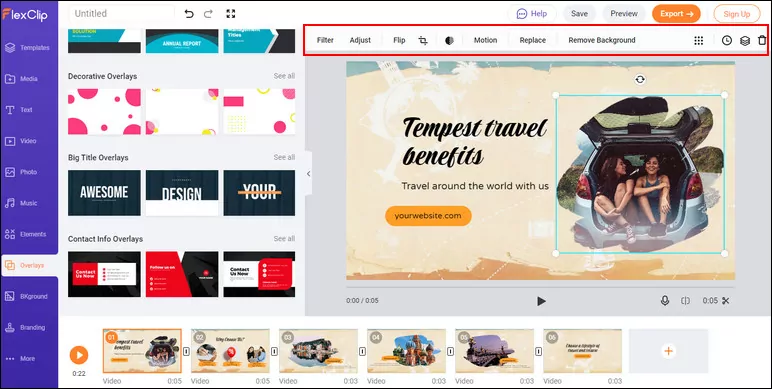Click the preview progress bar
The width and height of the screenshot is (772, 389).
[x=540, y=287]
